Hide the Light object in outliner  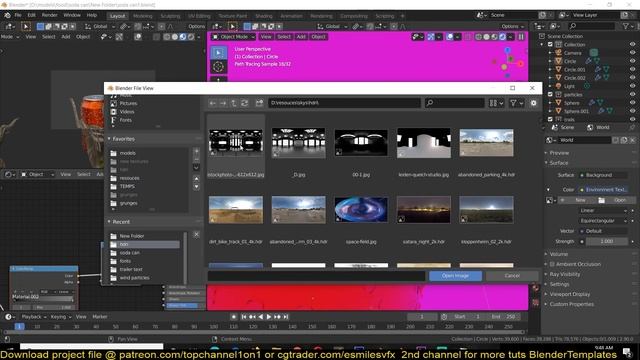pyautogui.click(x=633, y=86)
